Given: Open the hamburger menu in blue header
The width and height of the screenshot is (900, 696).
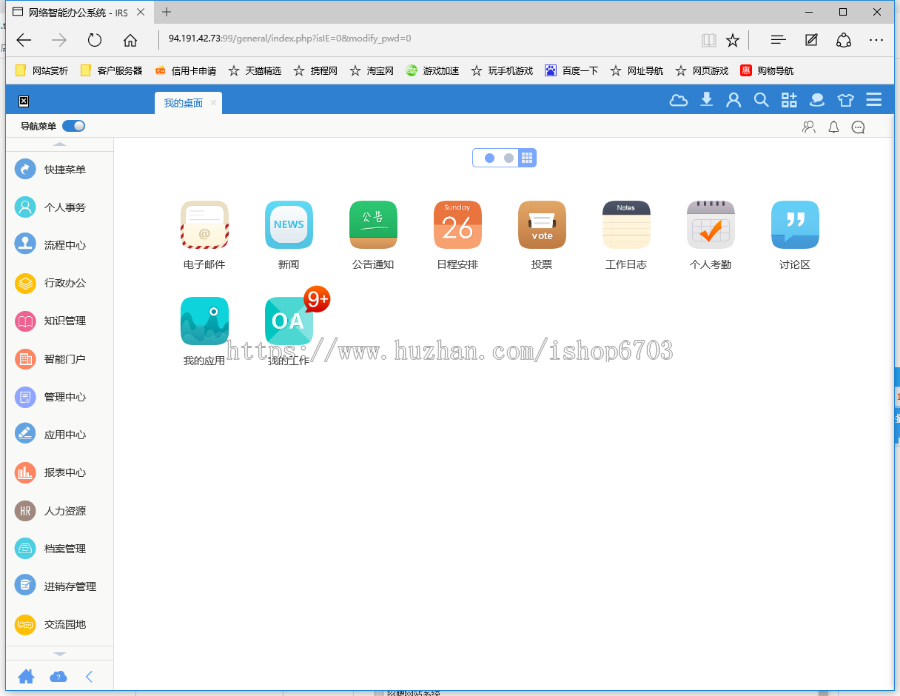Looking at the screenshot, I should (874, 100).
